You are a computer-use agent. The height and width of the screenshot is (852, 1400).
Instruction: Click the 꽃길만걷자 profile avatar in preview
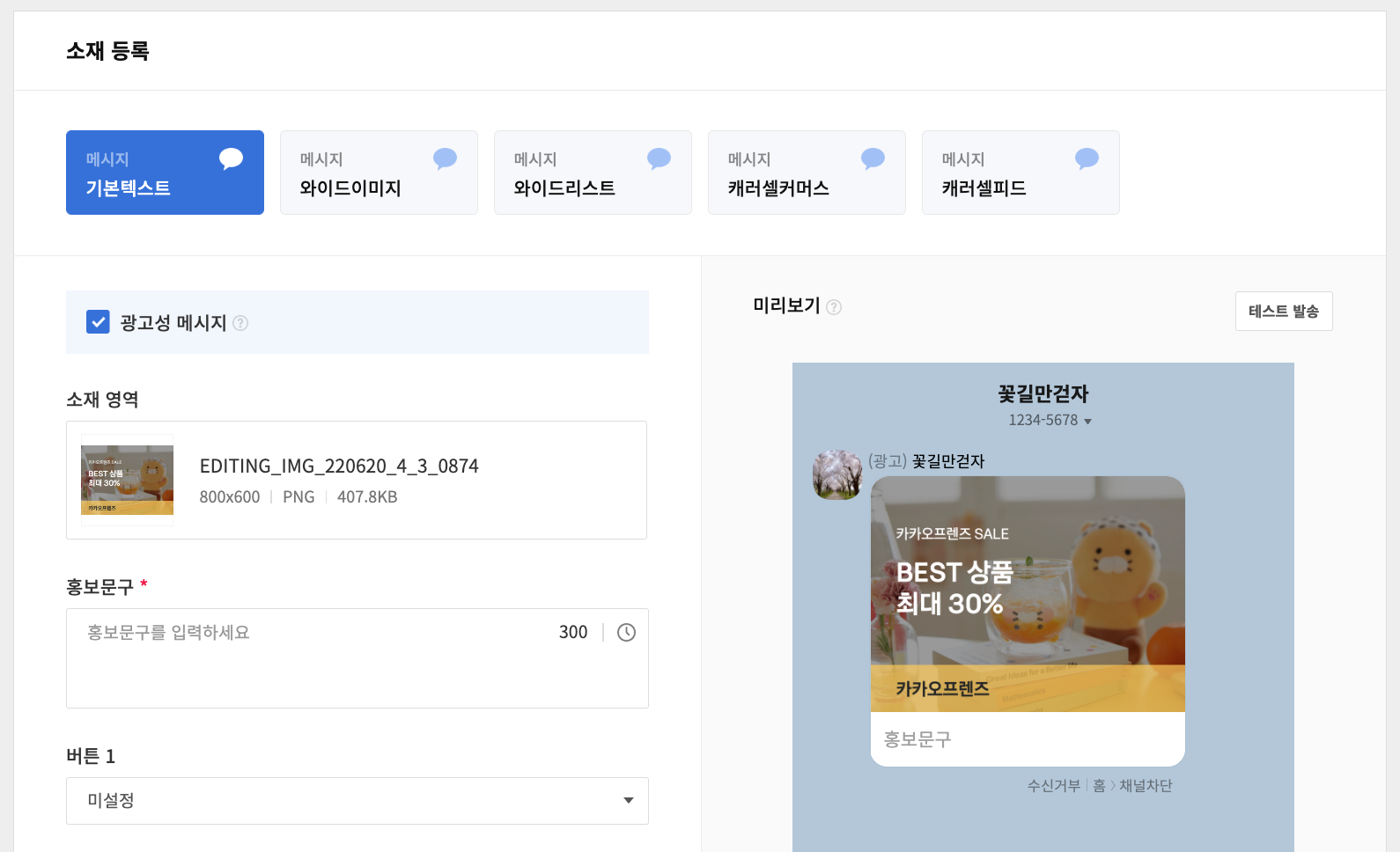point(836,474)
